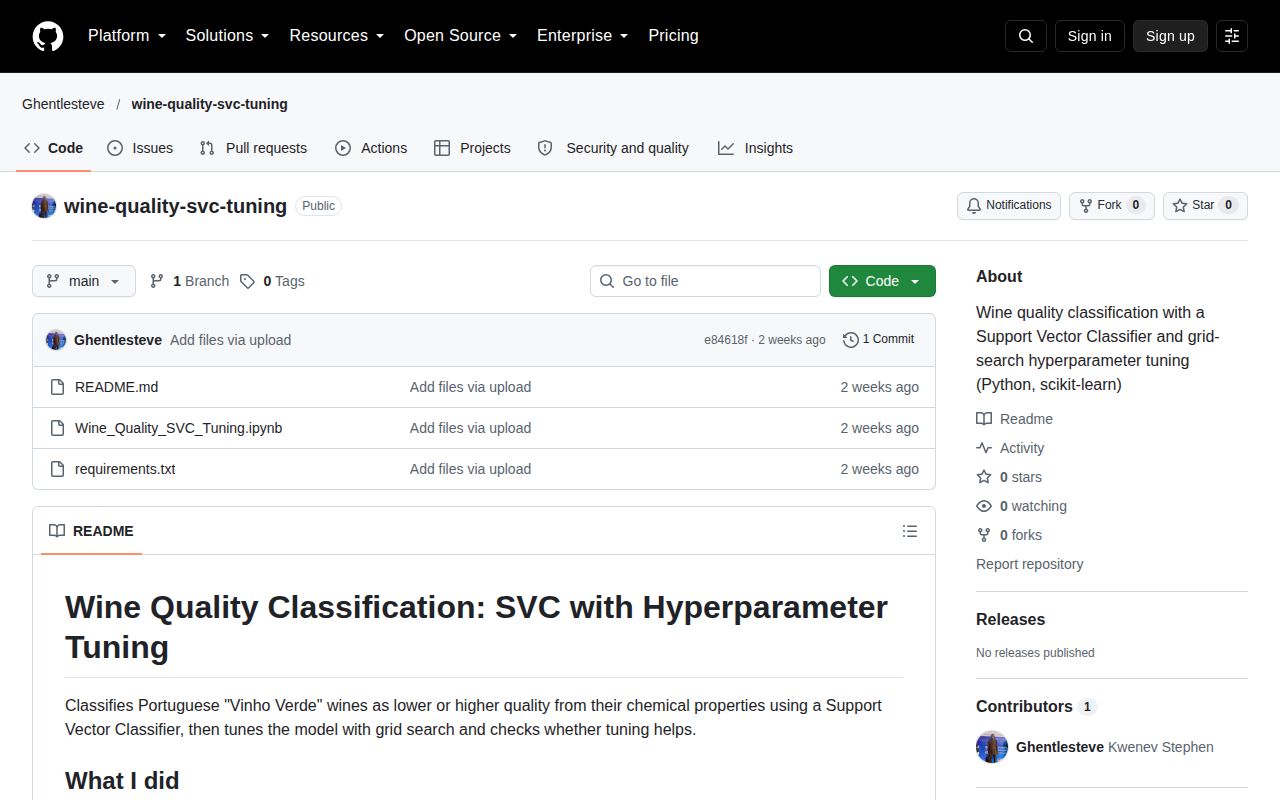1280x800 pixels.
Task: Open commit hash e84618f
Action: click(726, 340)
